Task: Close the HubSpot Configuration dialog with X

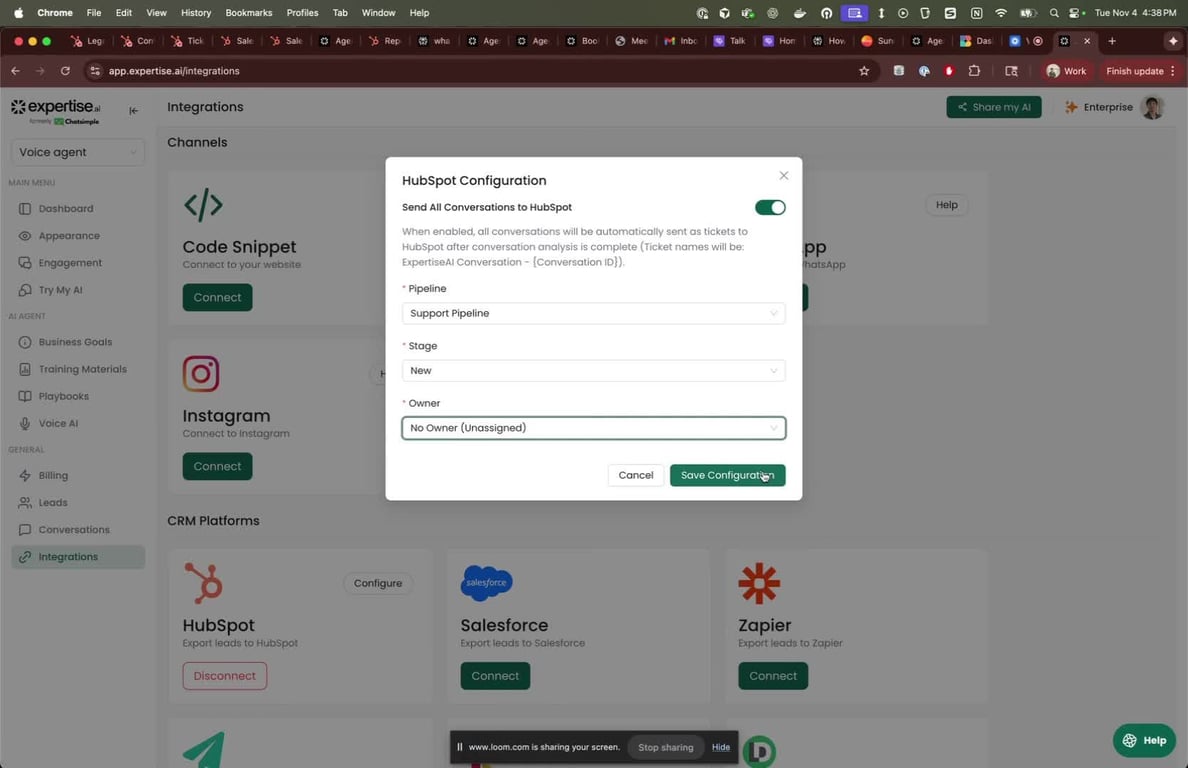Action: [x=783, y=176]
